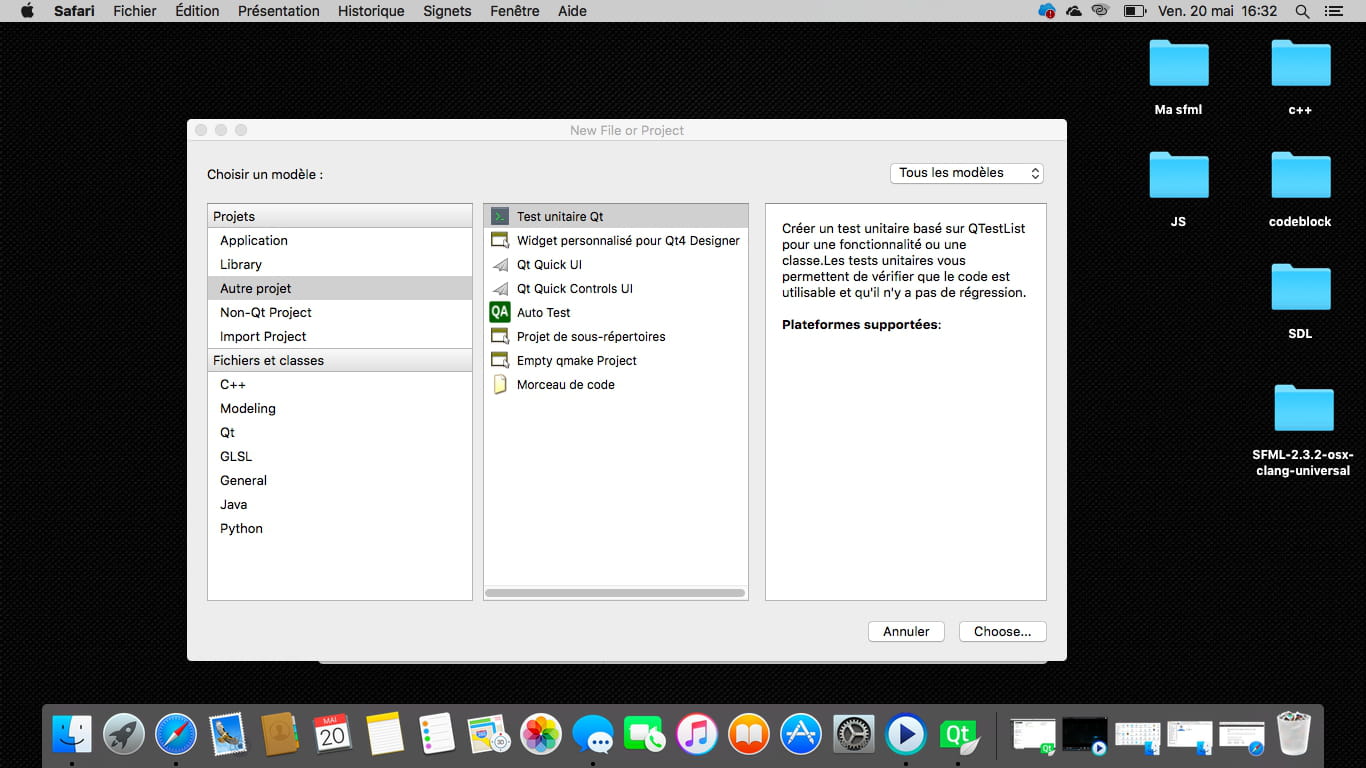
Task: Open Mail stamp icon in the Dock
Action: pyautogui.click(x=228, y=736)
